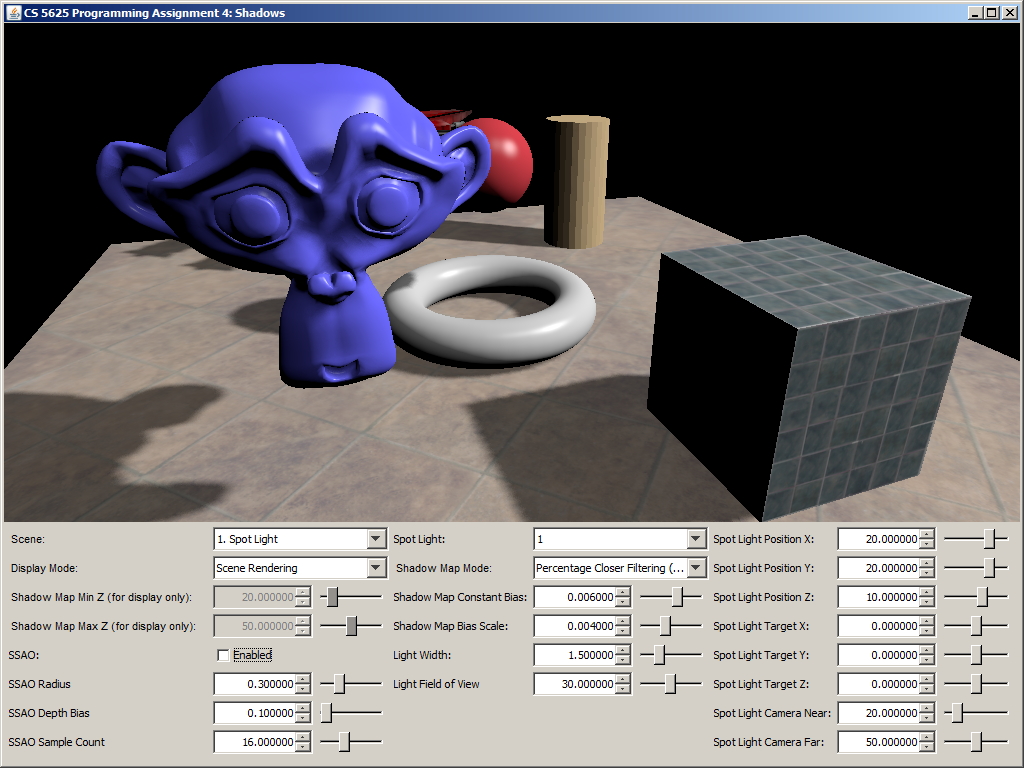The width and height of the screenshot is (1024, 768).
Task: Decrease Spot Light Camera Far spinner
Action: pos(927,747)
